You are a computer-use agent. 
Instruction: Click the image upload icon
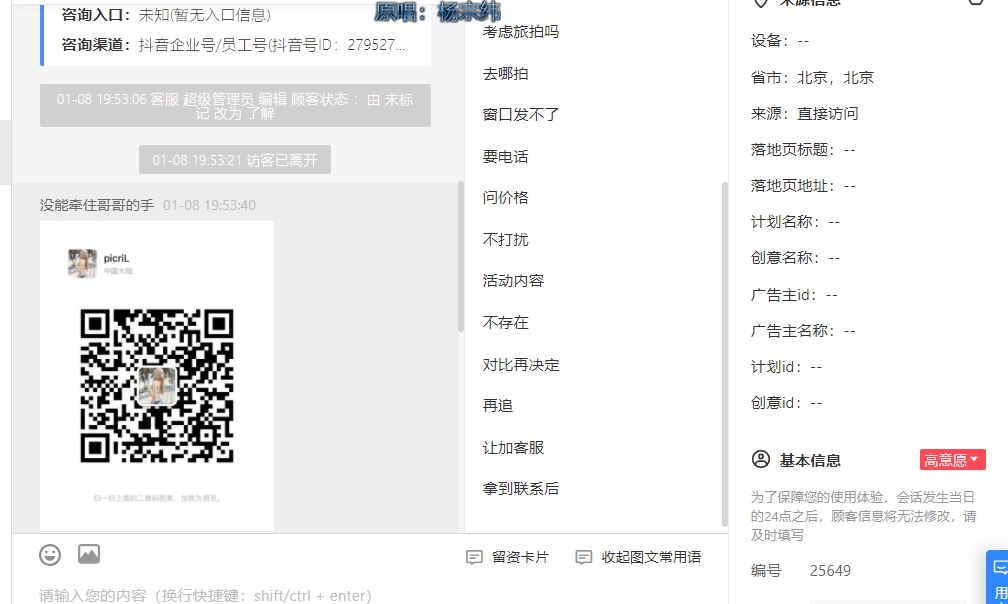[x=89, y=554]
